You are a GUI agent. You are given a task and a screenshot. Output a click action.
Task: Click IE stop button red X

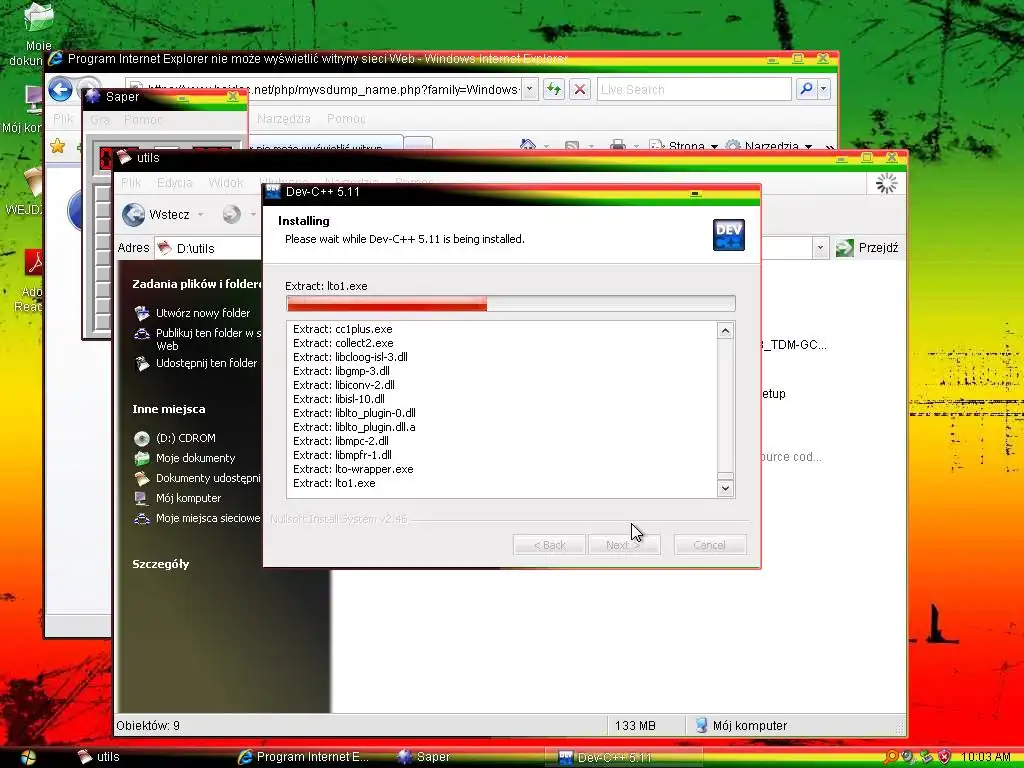(579, 89)
